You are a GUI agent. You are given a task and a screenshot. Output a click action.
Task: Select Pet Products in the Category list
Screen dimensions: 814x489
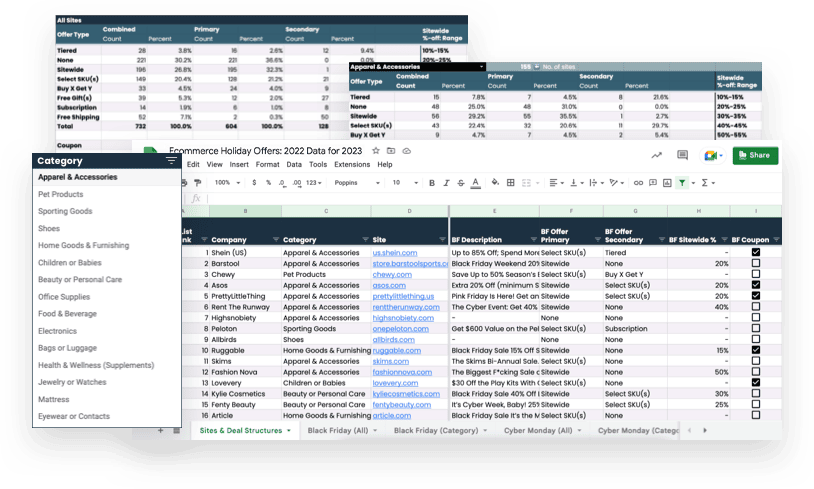(61, 194)
